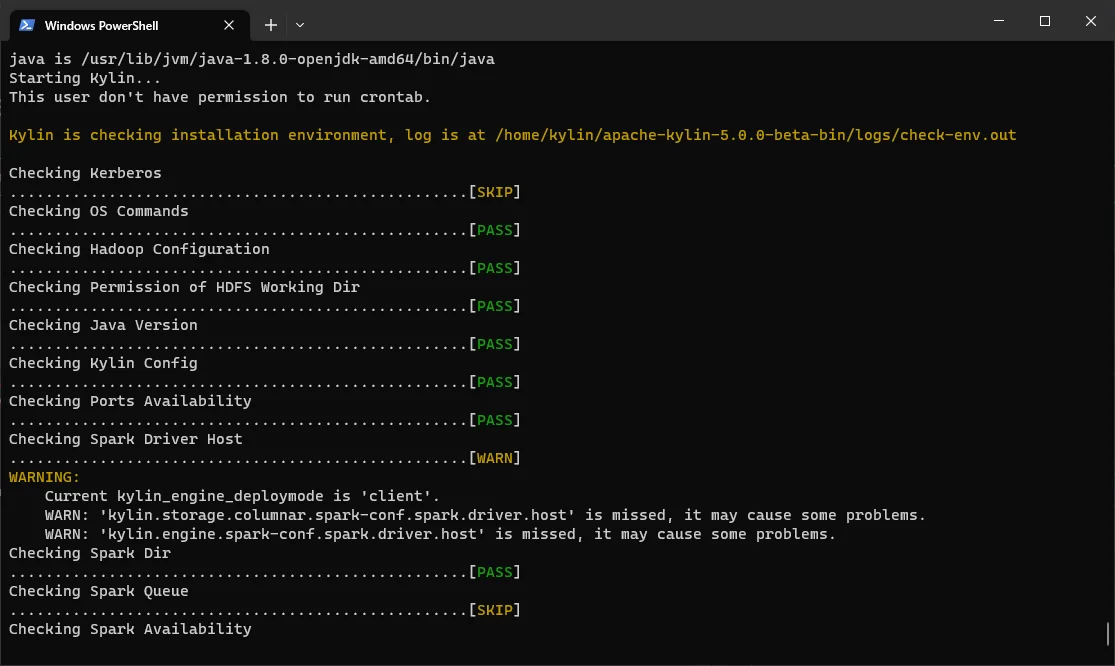Image resolution: width=1115 pixels, height=666 pixels.
Task: Maximize the terminal window
Action: [x=1044, y=21]
